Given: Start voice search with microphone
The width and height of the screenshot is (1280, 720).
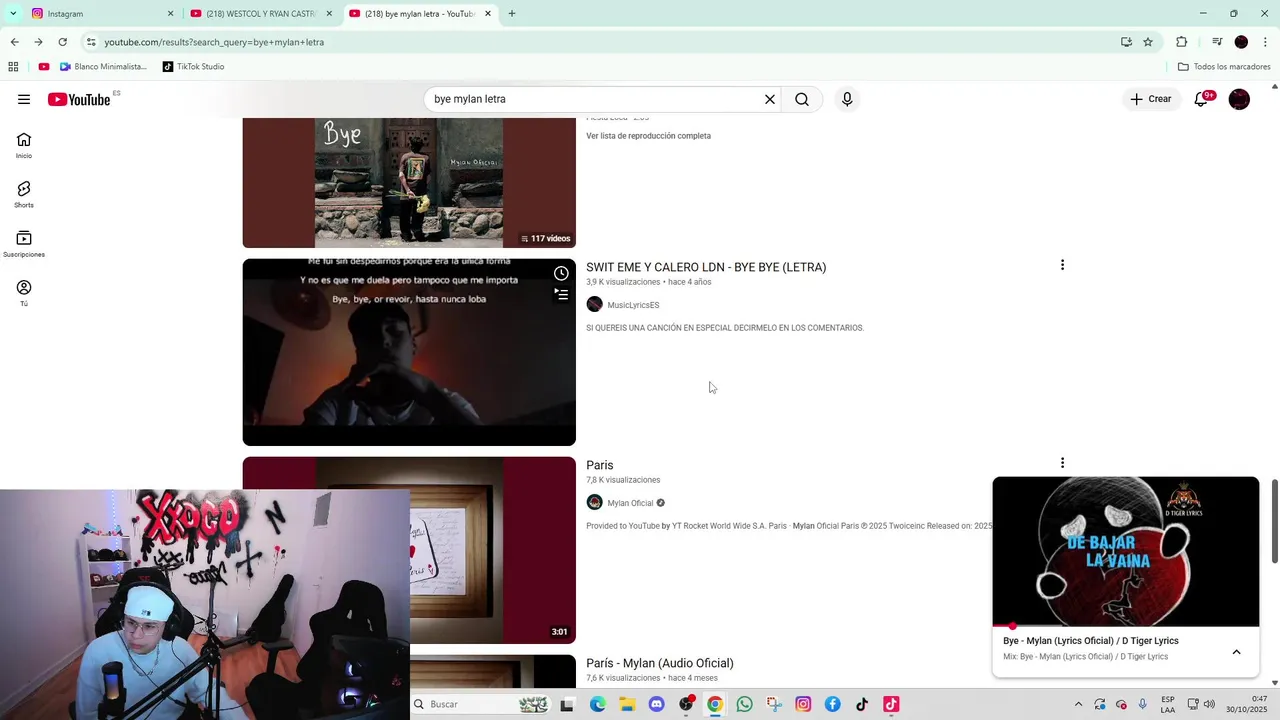Looking at the screenshot, I should [x=847, y=99].
